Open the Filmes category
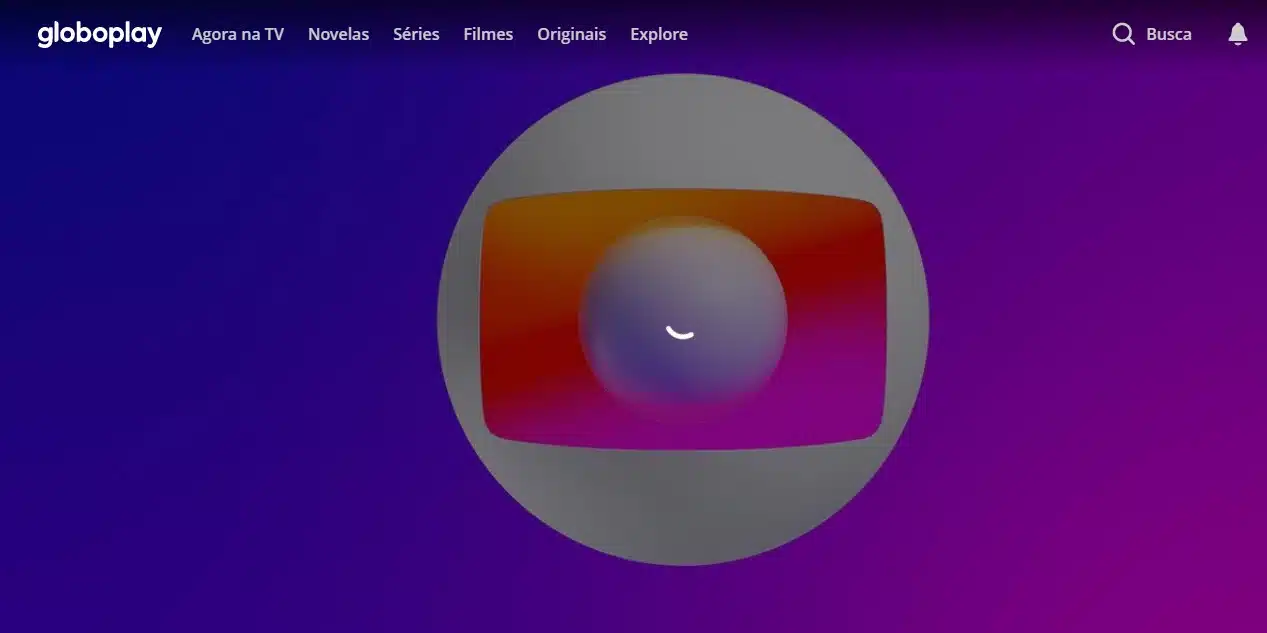Viewport: 1267px width, 633px height. tap(488, 34)
